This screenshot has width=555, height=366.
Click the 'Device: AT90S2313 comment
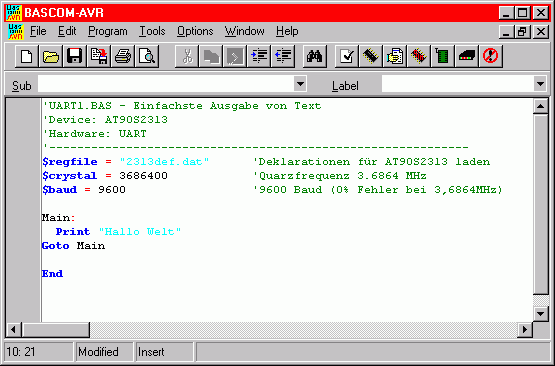(x=105, y=120)
